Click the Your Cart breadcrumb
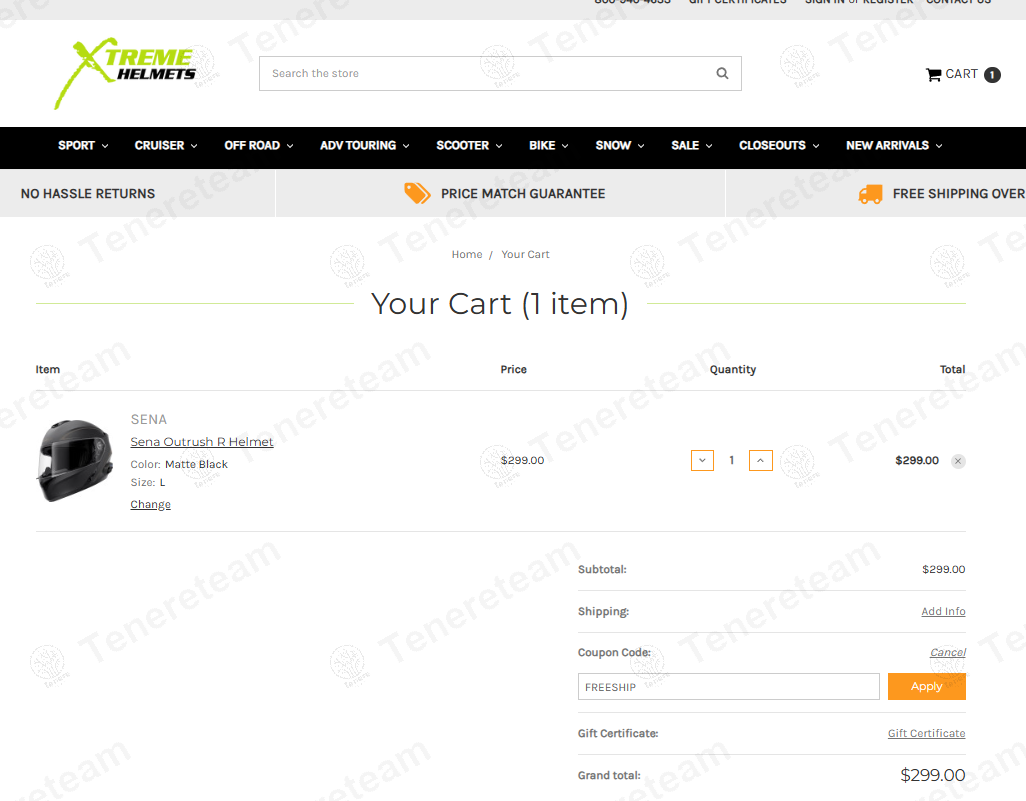 click(x=525, y=255)
